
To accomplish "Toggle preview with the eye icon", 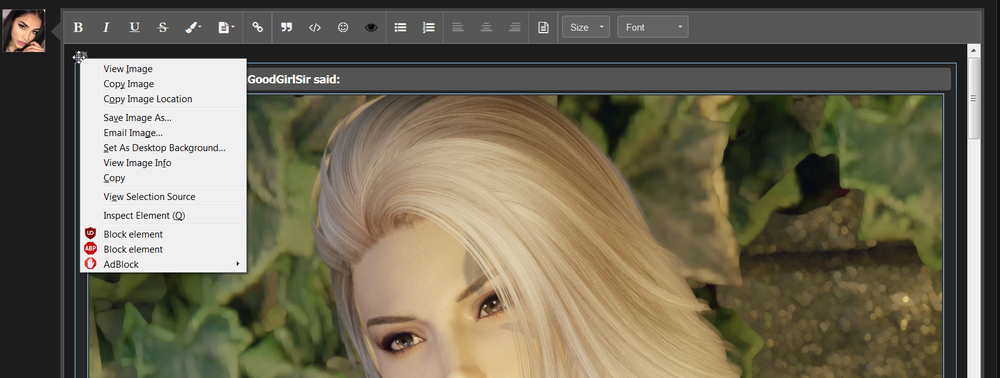I will (371, 27).
